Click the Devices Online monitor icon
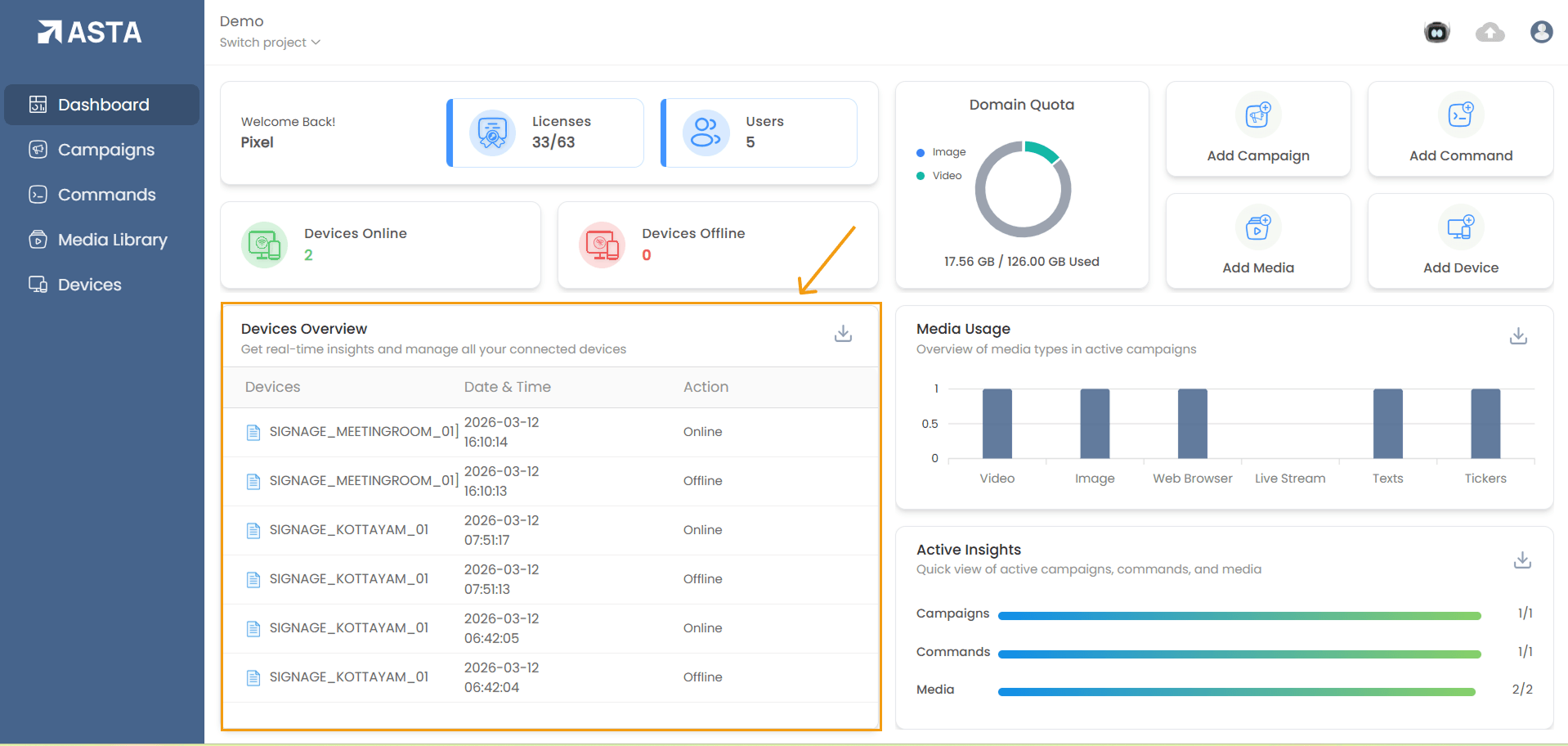The width and height of the screenshot is (1568, 746). pyautogui.click(x=264, y=245)
